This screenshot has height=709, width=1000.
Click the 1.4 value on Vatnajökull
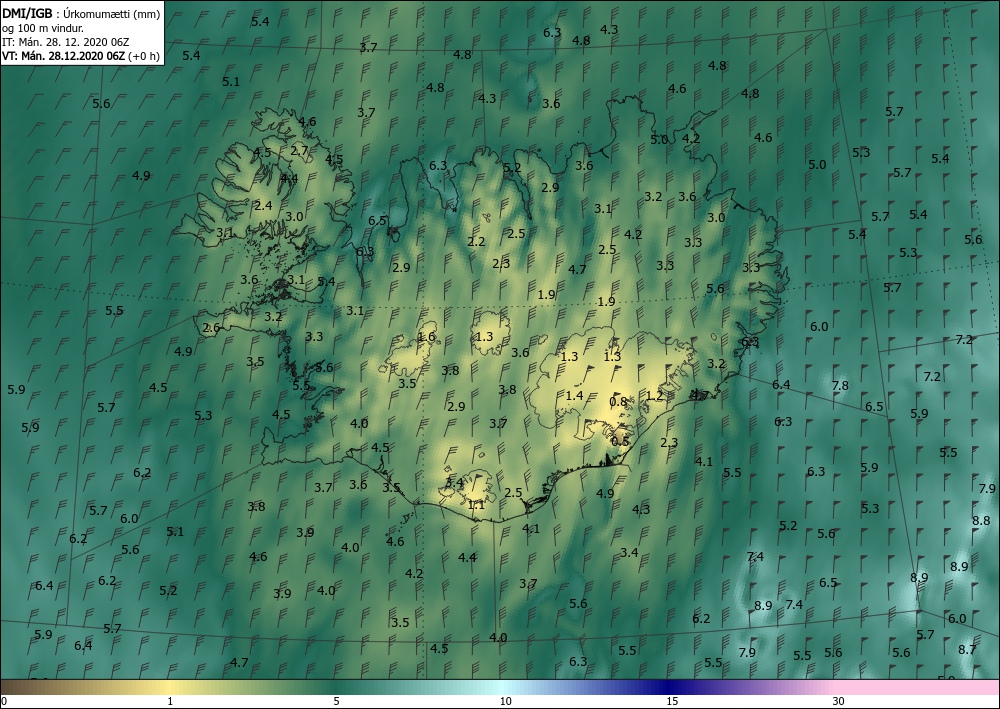pyautogui.click(x=574, y=395)
